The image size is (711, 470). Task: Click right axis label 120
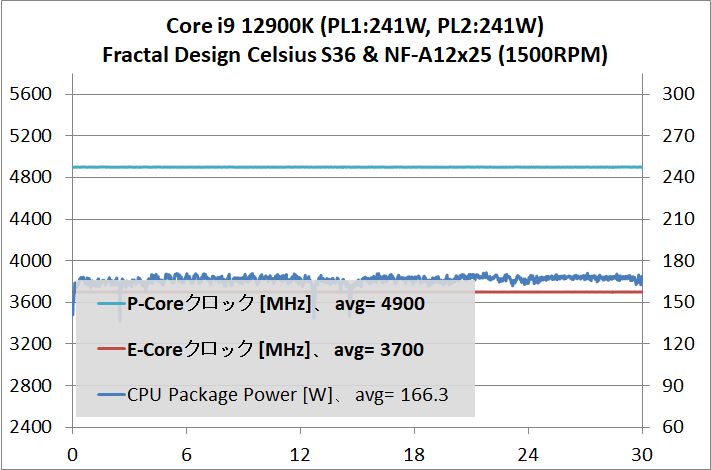[678, 344]
